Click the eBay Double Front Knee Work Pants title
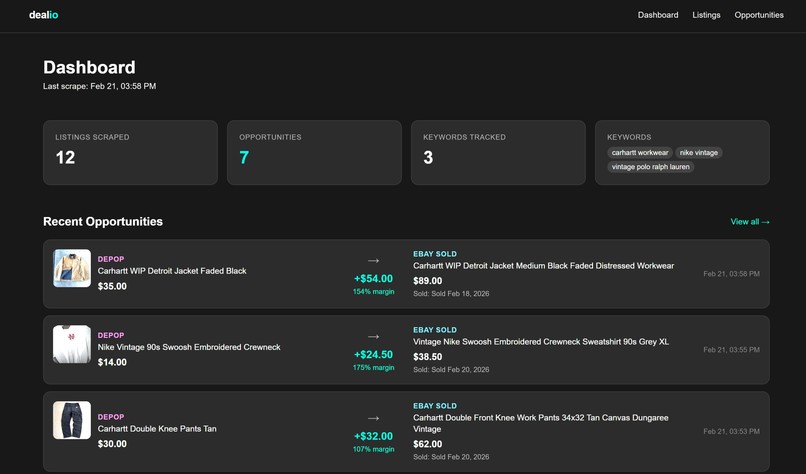Viewport: 806px width, 474px height. pos(541,423)
